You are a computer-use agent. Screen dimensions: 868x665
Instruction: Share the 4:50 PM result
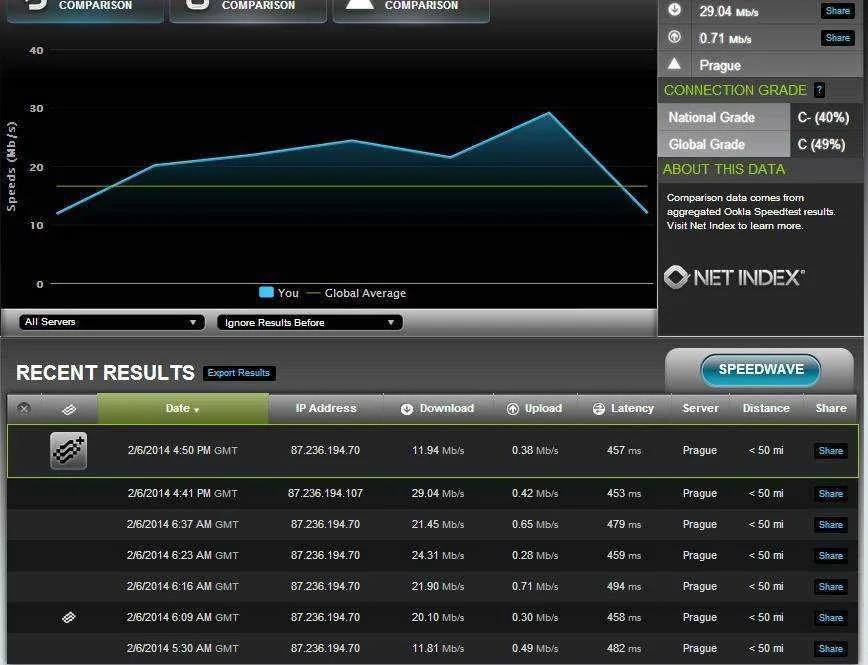tap(831, 451)
